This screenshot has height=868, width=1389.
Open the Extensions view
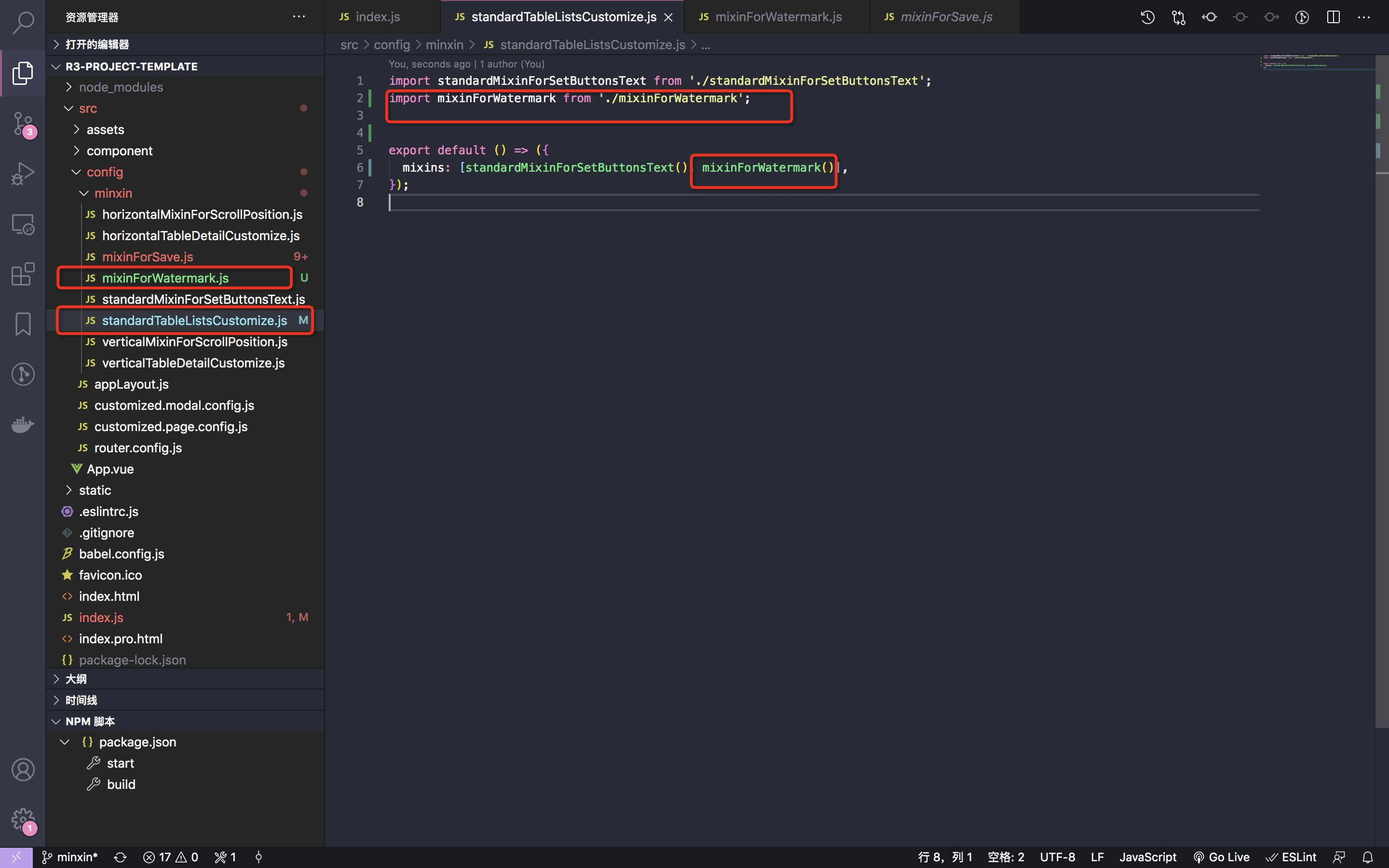click(23, 274)
